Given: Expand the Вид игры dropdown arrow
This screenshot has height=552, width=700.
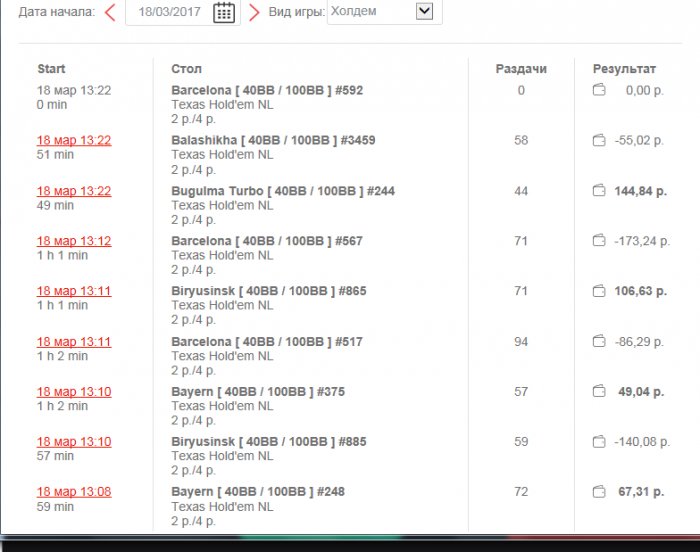Looking at the screenshot, I should click(424, 11).
